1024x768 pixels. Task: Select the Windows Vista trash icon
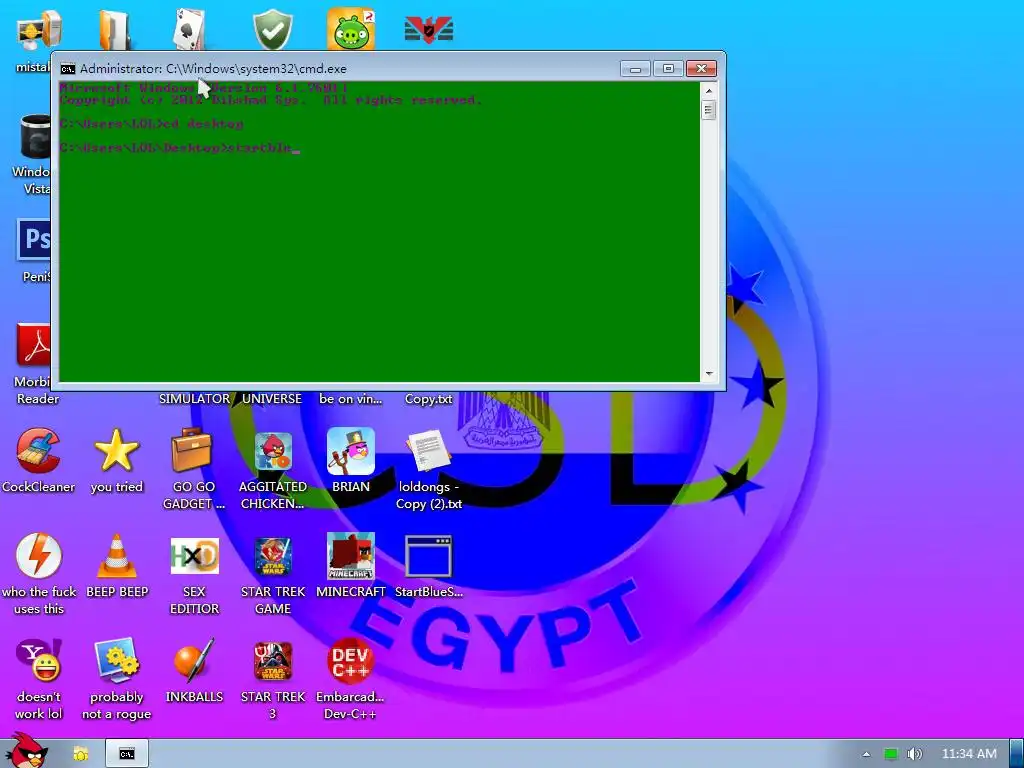[x=35, y=136]
